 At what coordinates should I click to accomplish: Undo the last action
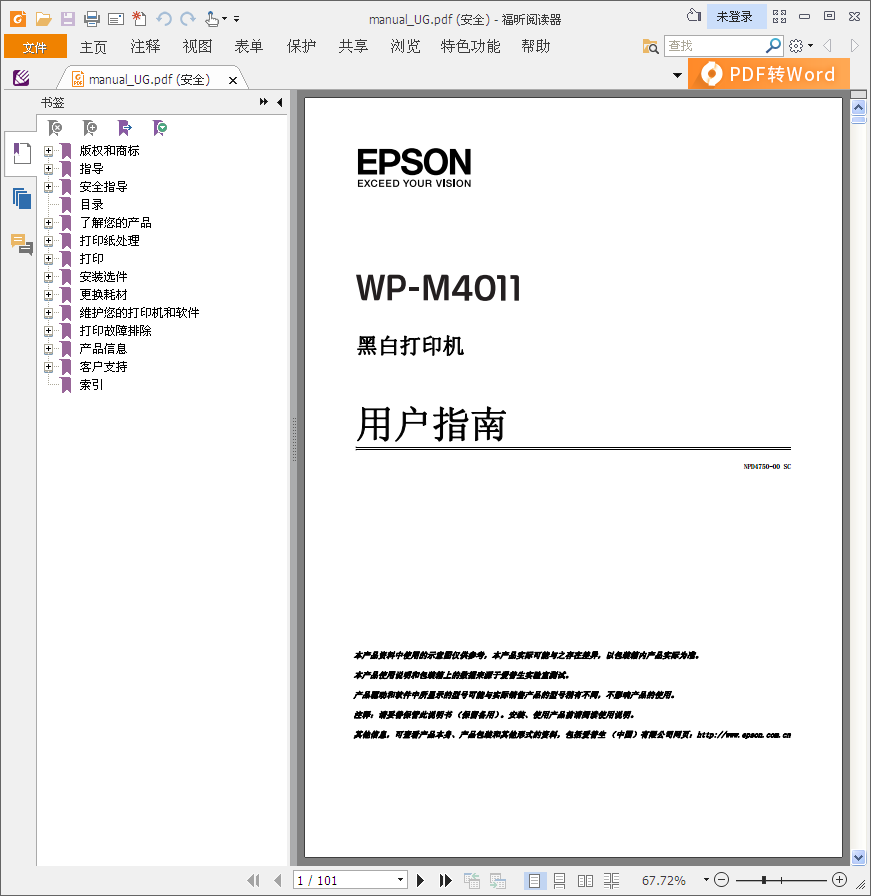tap(164, 19)
